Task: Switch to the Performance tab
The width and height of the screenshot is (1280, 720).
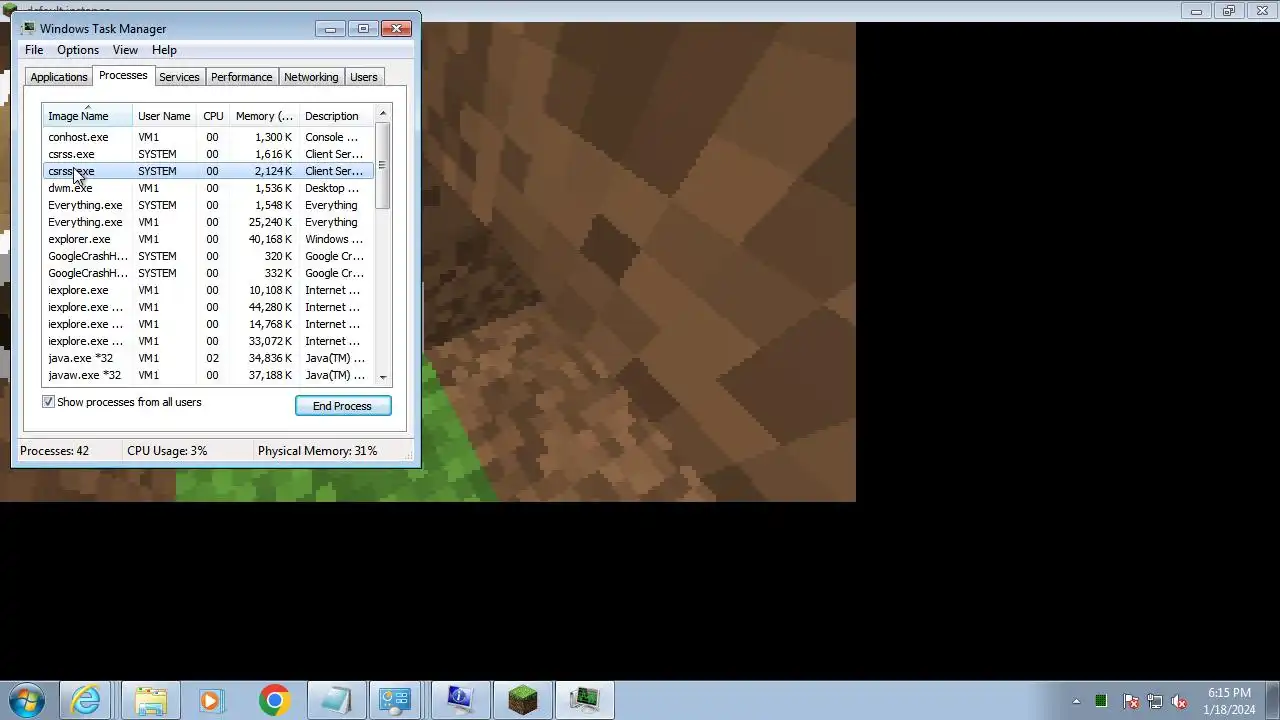Action: pos(241,77)
